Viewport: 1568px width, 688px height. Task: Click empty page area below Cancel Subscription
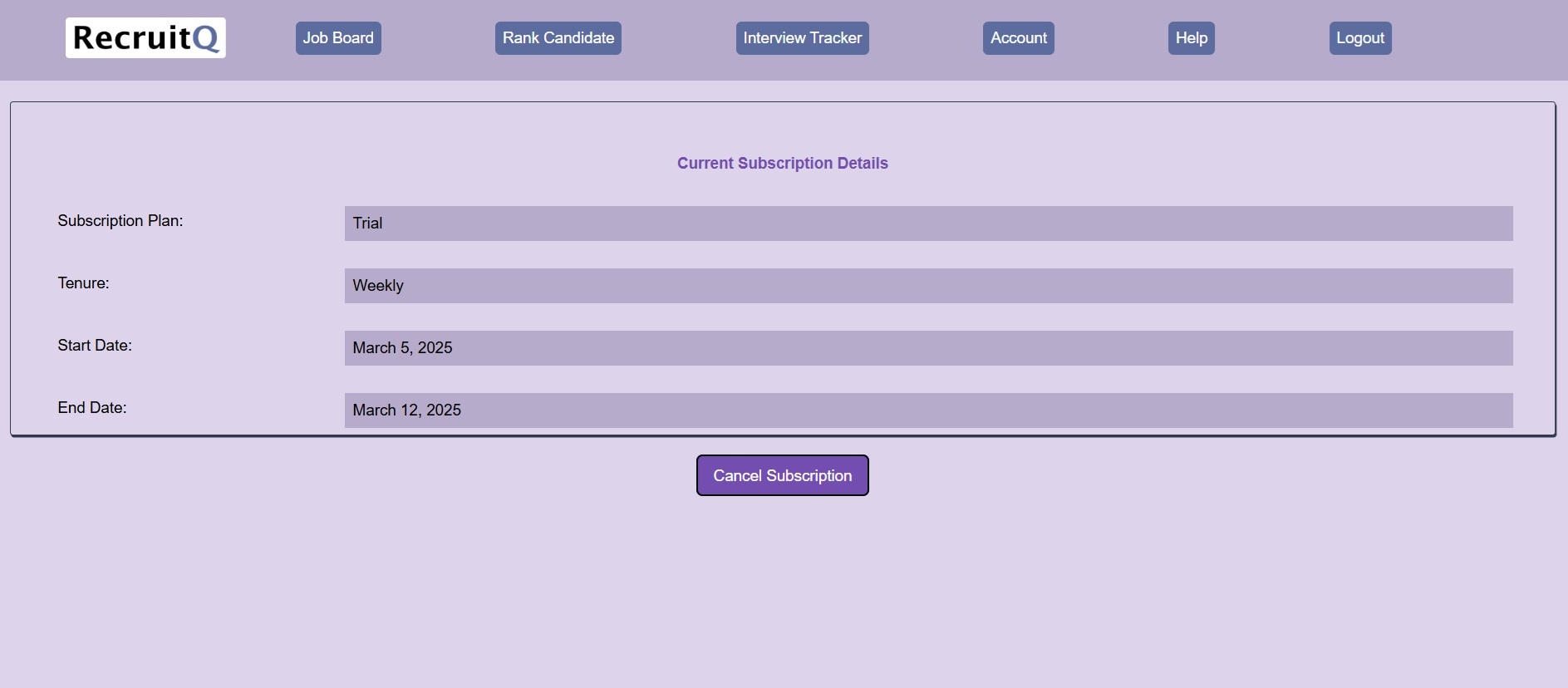click(x=782, y=590)
